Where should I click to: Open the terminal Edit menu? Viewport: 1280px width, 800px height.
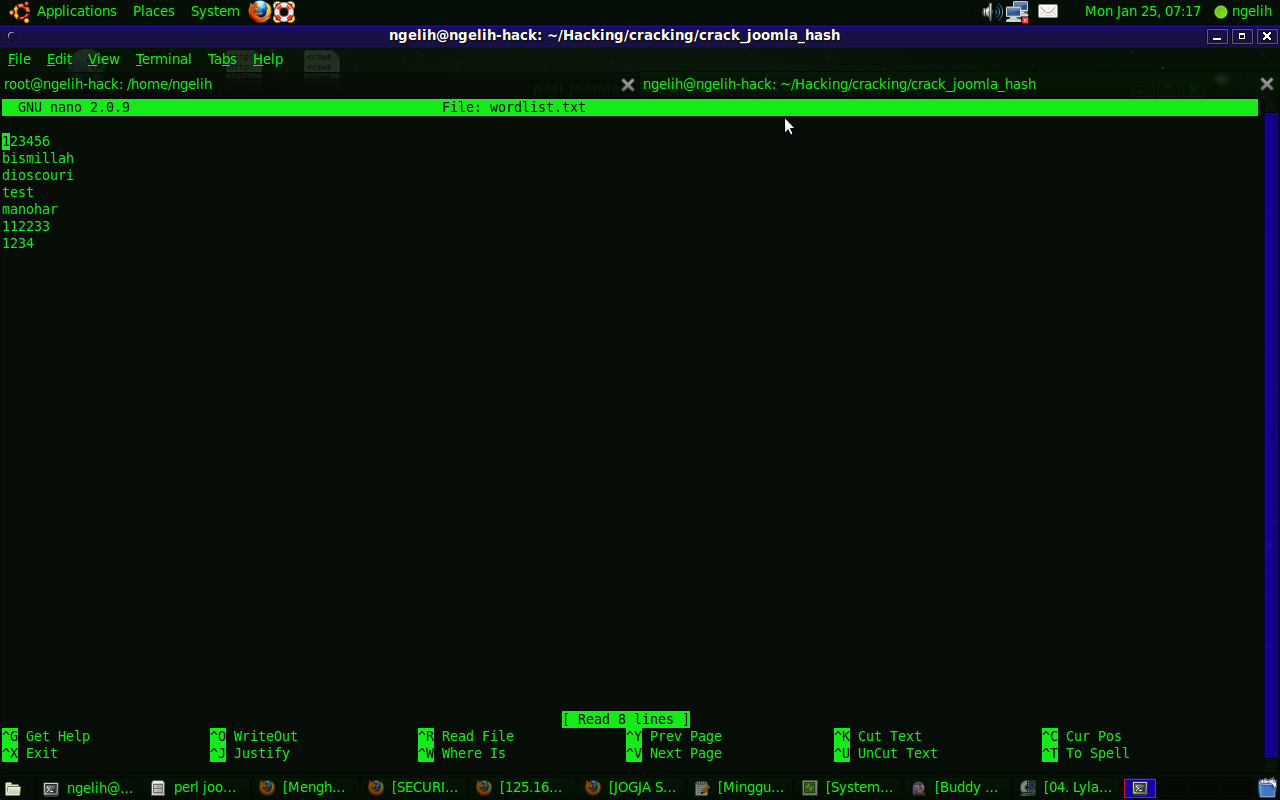[59, 59]
